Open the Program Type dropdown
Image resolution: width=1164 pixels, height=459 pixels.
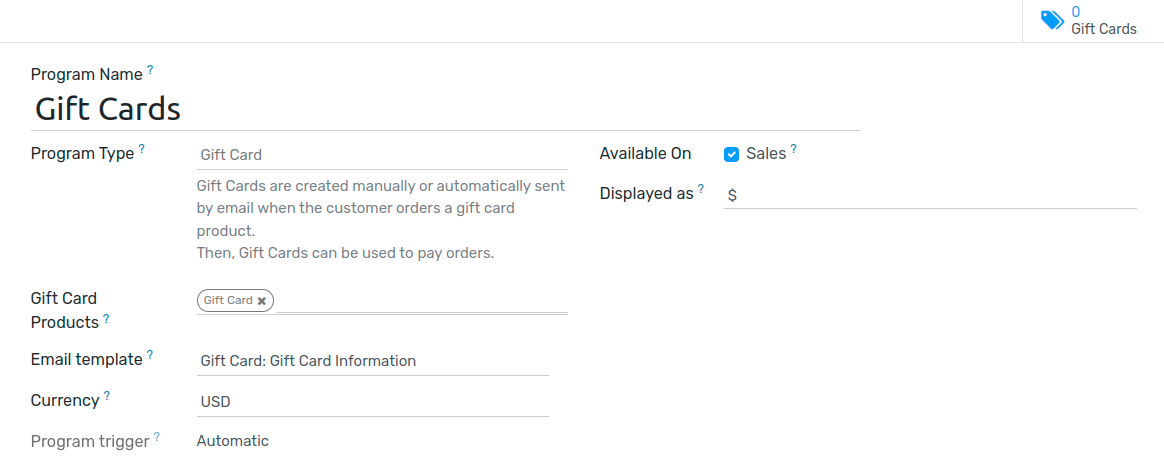[x=381, y=155]
